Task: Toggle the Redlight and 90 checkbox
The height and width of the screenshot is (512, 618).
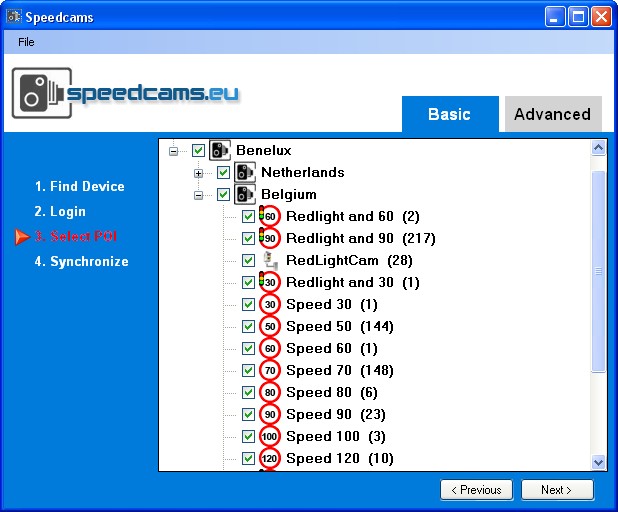Action: [x=248, y=238]
